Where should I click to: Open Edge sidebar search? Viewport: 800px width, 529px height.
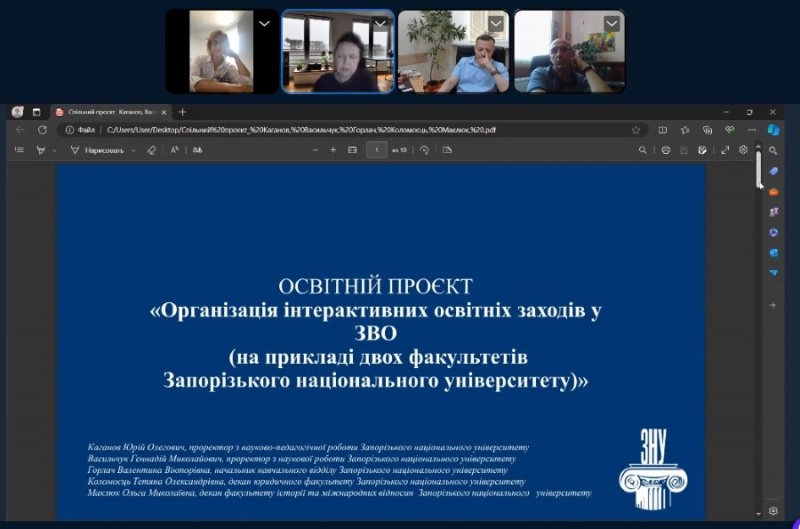pos(773,151)
